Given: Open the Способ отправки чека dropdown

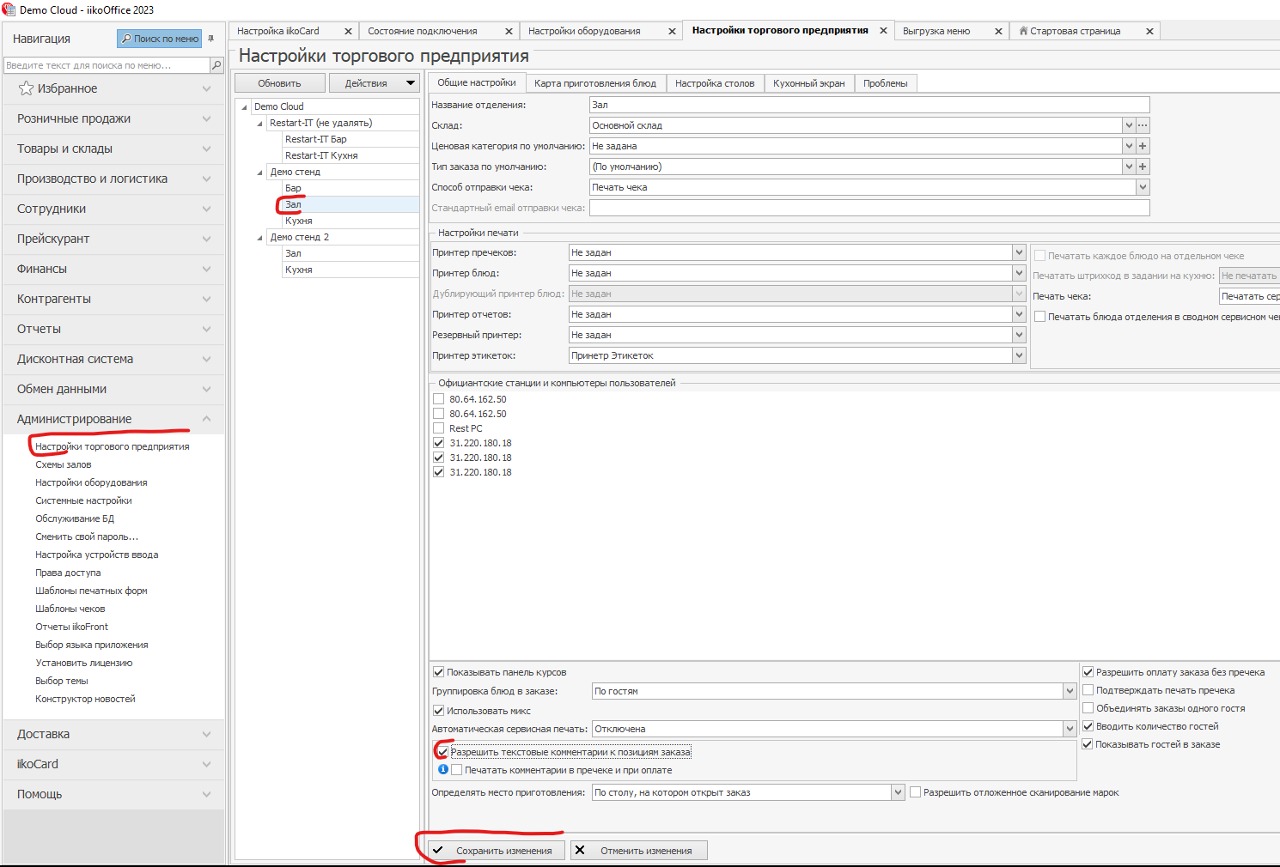Looking at the screenshot, I should click(x=1143, y=187).
